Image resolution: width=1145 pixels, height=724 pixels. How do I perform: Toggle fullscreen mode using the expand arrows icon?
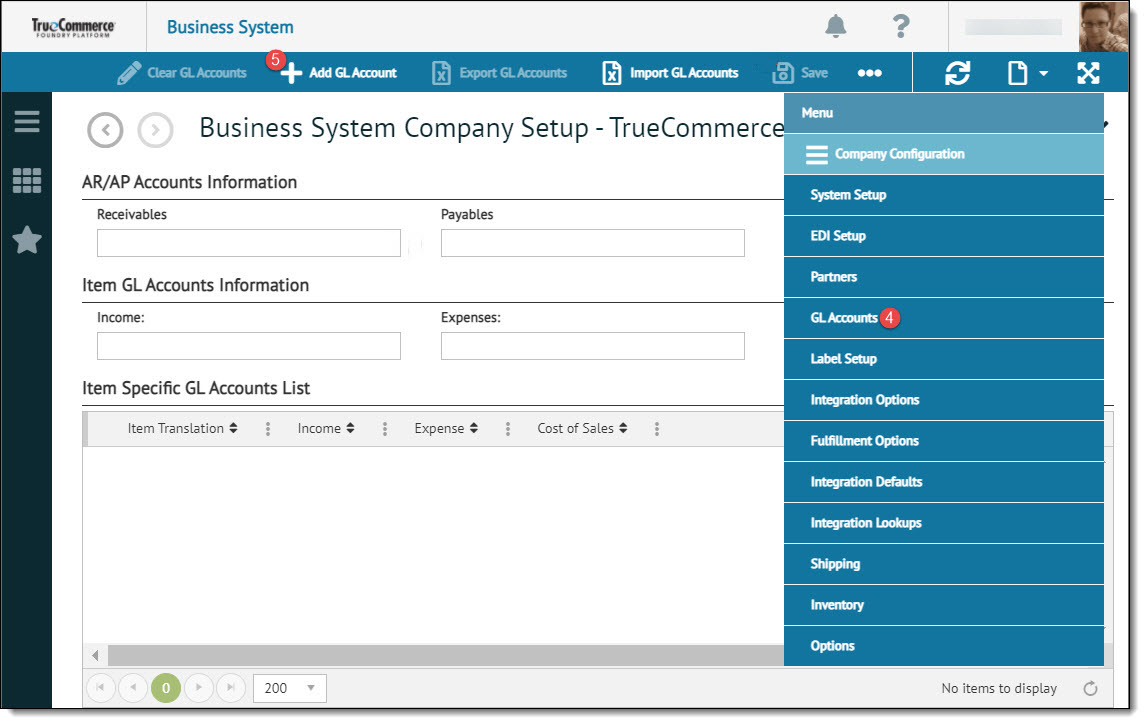1087,72
